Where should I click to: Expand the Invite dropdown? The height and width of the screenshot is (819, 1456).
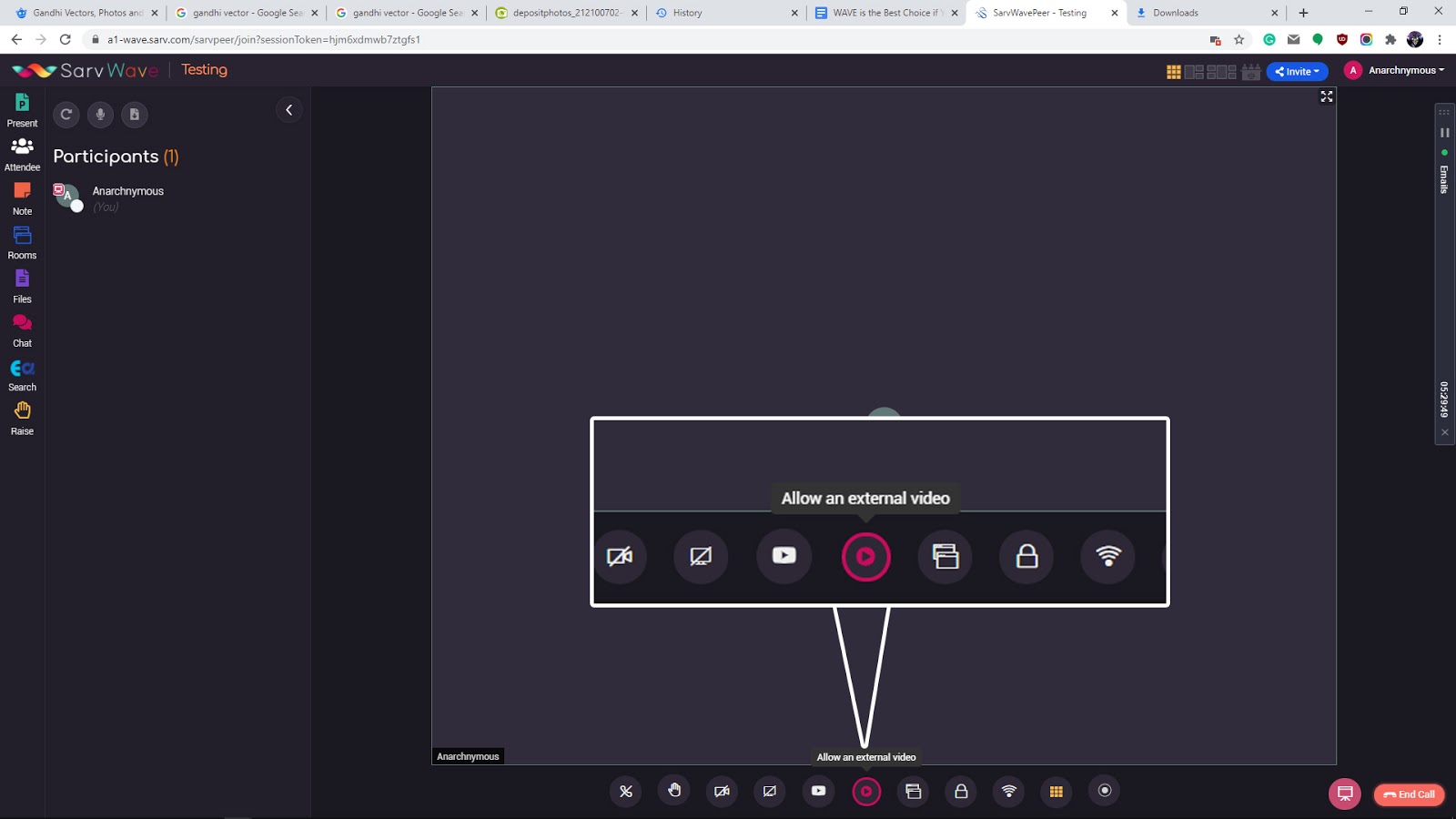[x=1297, y=71]
